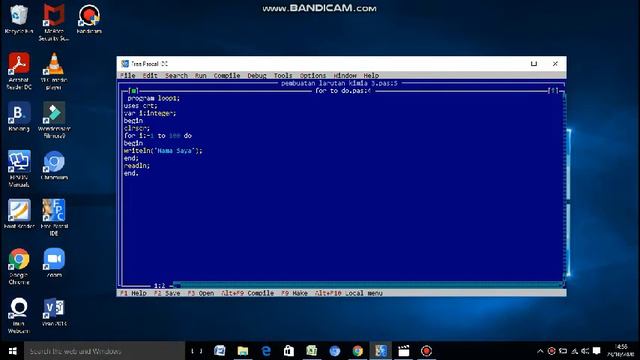Image resolution: width=640 pixels, height=360 pixels.
Task: Click F2 Save in the status bar
Action: point(167,293)
